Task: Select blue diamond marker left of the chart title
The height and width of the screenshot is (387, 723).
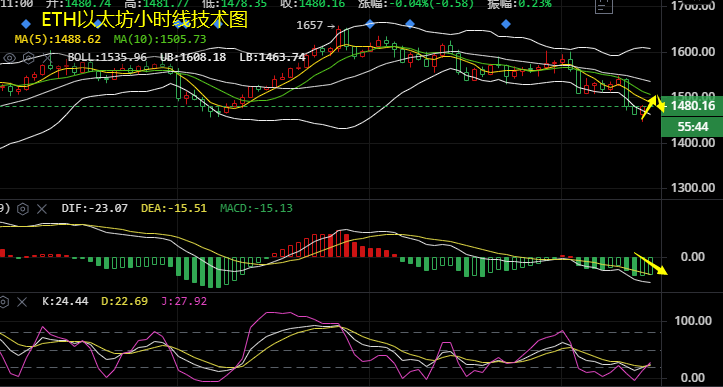Action: pos(26,24)
